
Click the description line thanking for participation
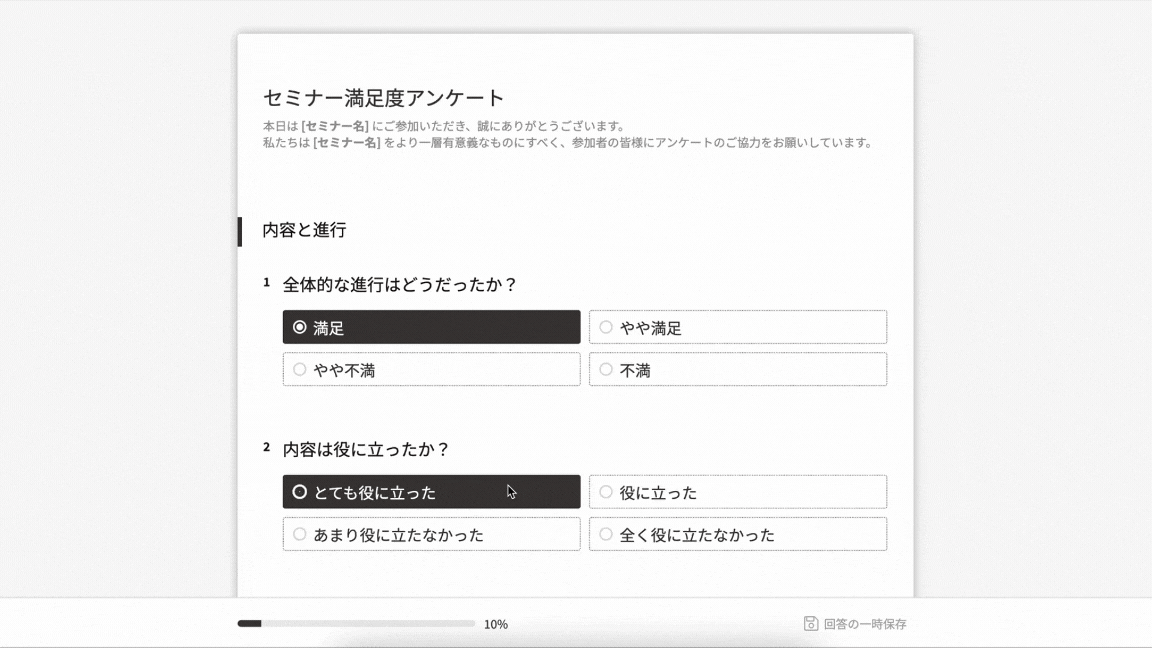tap(444, 126)
